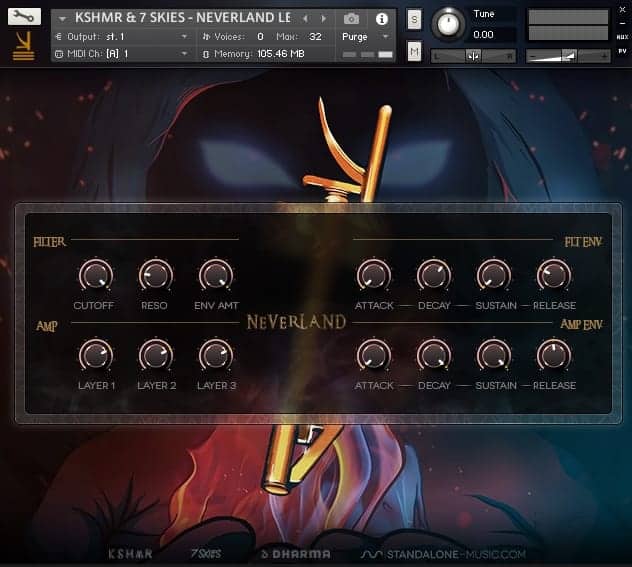Minimize the instrument header view

622,24
